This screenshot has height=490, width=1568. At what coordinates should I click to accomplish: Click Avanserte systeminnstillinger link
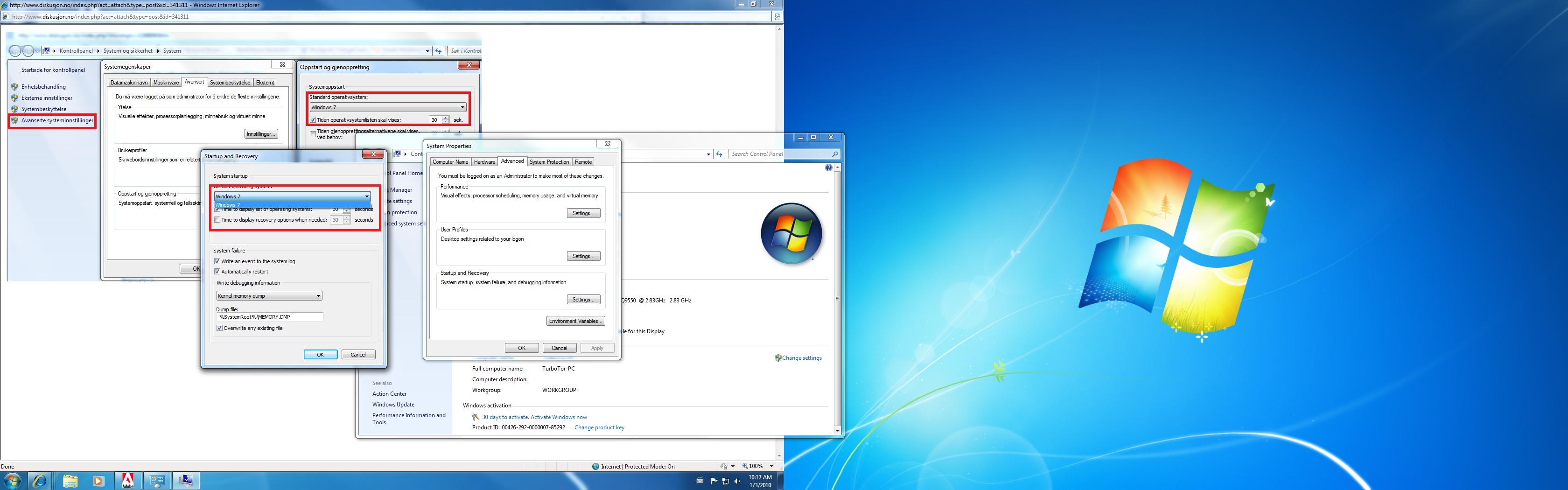point(57,120)
